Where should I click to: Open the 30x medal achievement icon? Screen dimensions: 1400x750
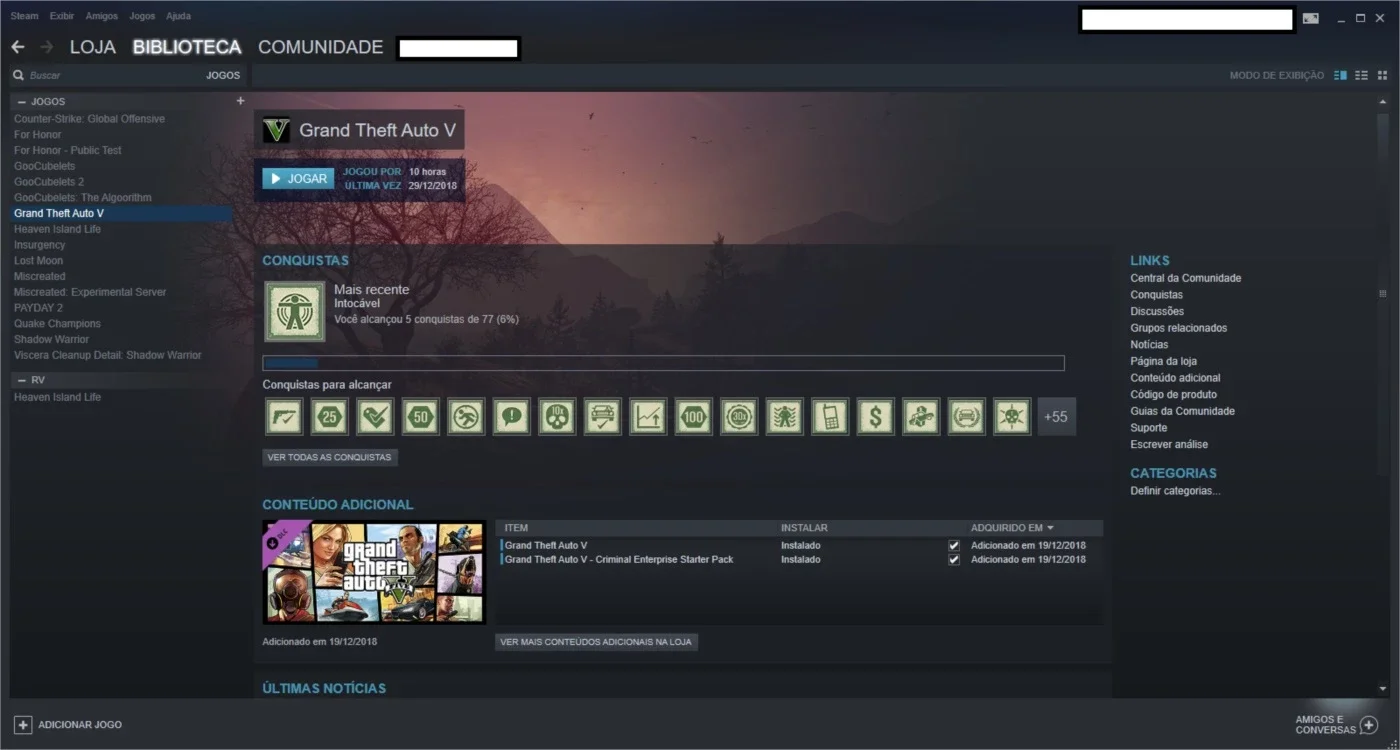click(739, 417)
